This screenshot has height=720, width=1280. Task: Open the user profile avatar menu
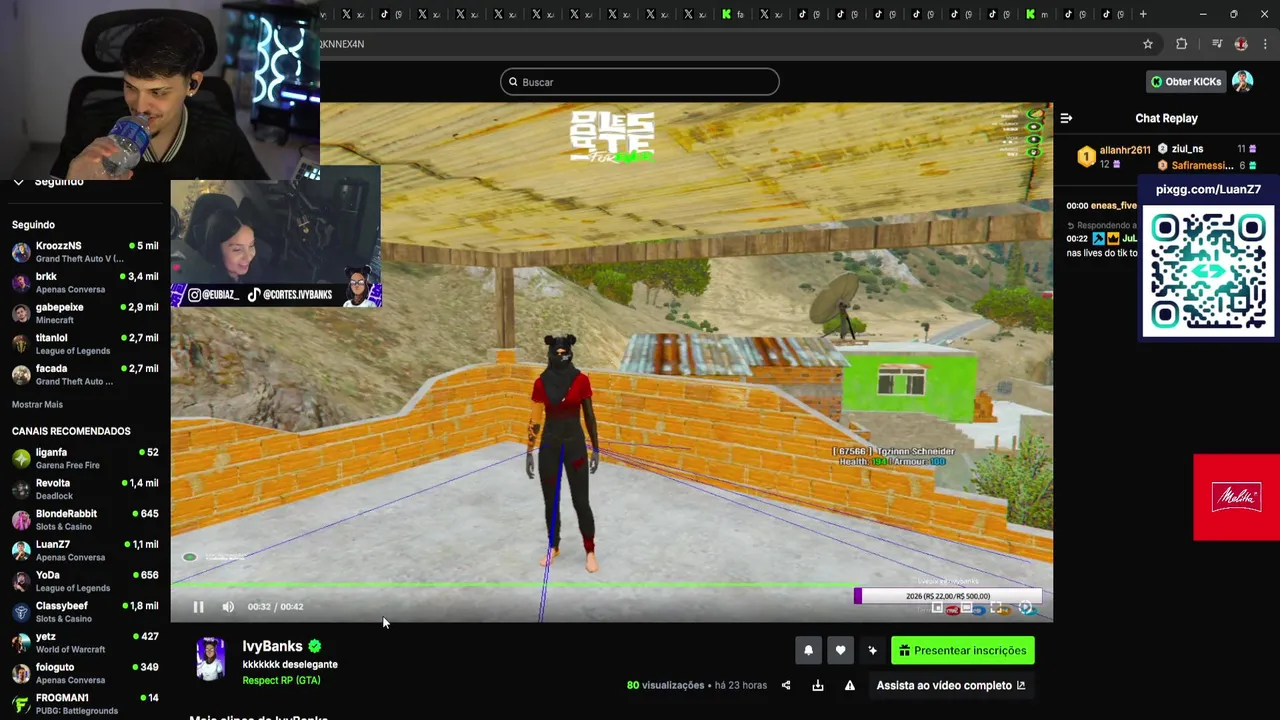1243,82
